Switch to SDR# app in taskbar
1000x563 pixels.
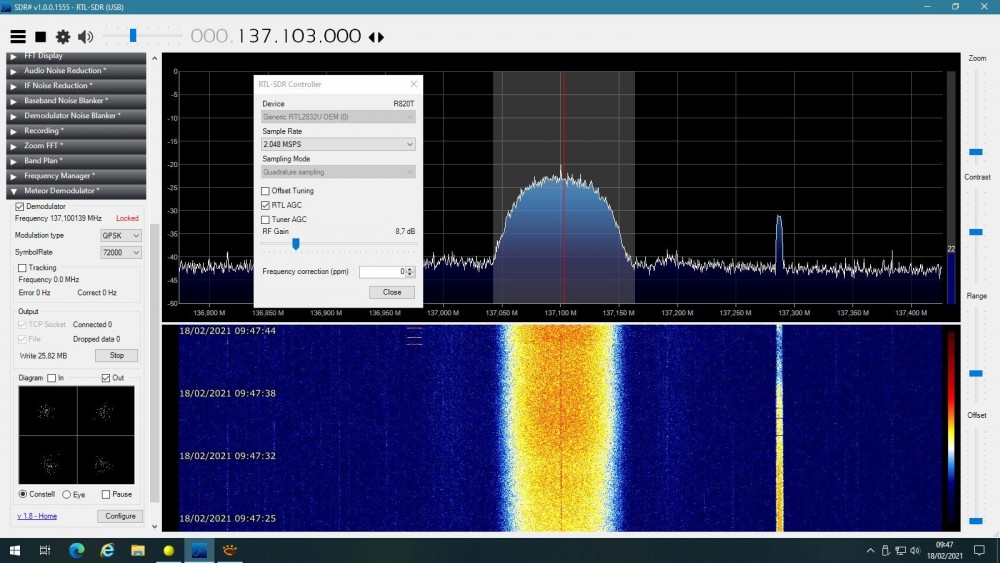tap(199, 550)
